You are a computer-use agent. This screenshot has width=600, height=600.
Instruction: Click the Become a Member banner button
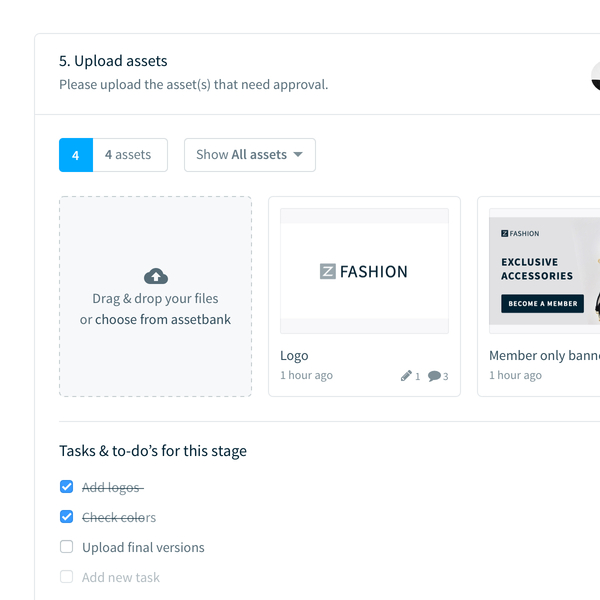click(543, 303)
